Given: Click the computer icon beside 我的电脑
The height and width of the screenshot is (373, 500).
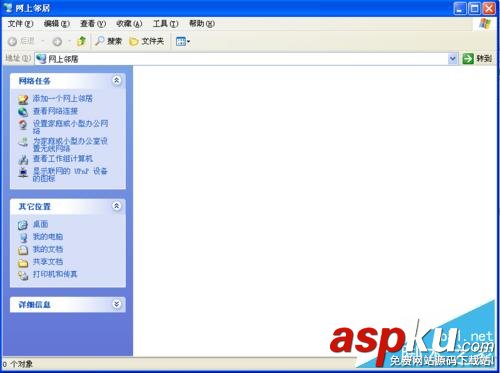Looking at the screenshot, I should [23, 238].
